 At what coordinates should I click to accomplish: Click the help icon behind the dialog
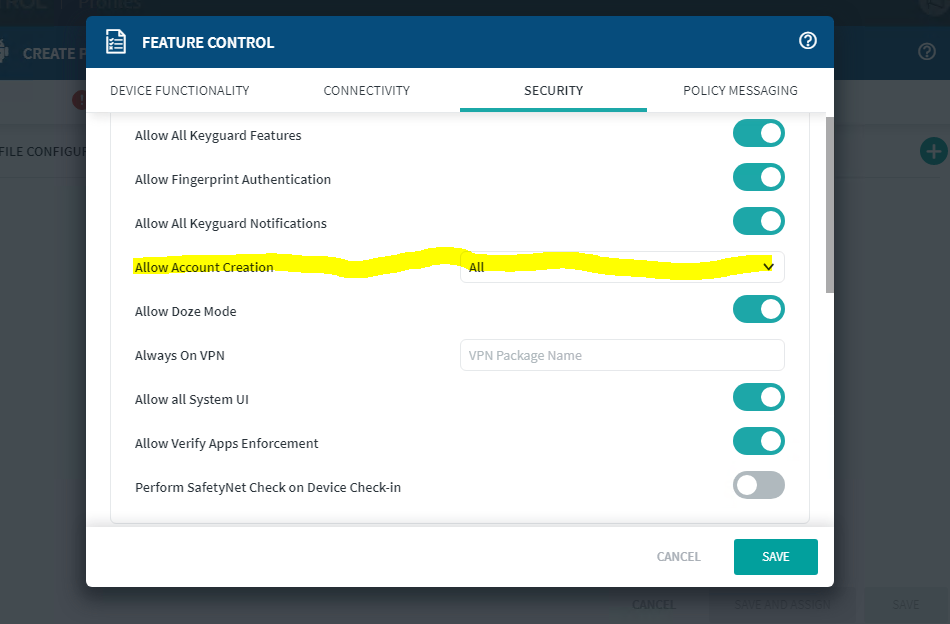coord(927,52)
